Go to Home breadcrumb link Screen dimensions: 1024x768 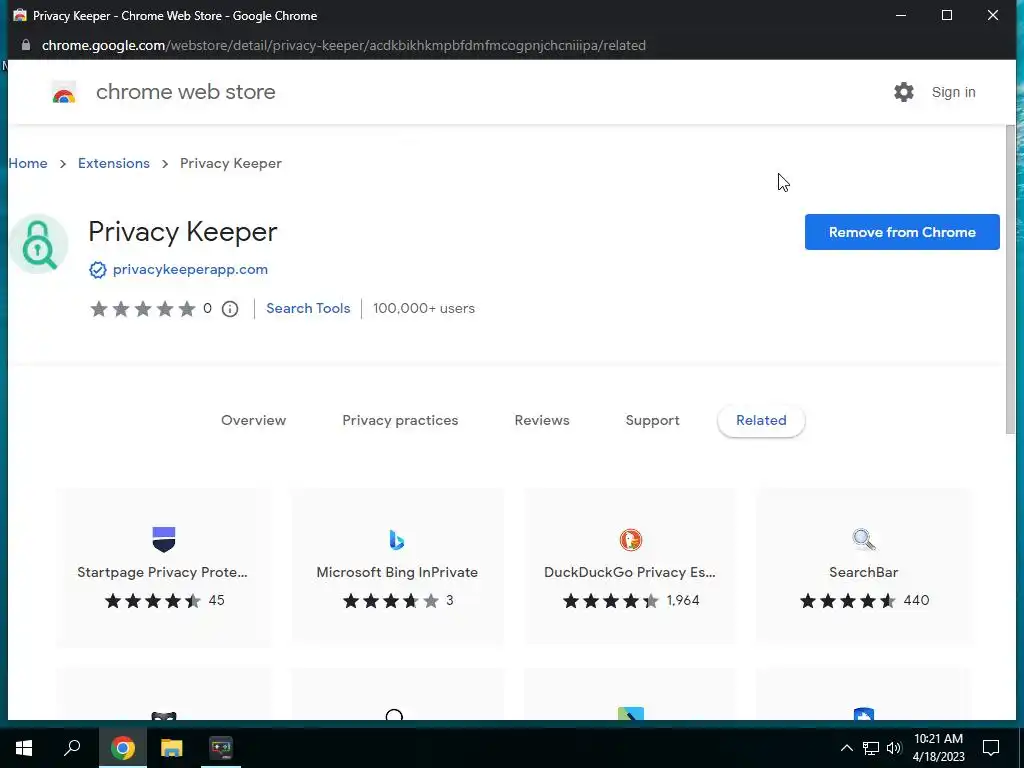[x=27, y=163]
